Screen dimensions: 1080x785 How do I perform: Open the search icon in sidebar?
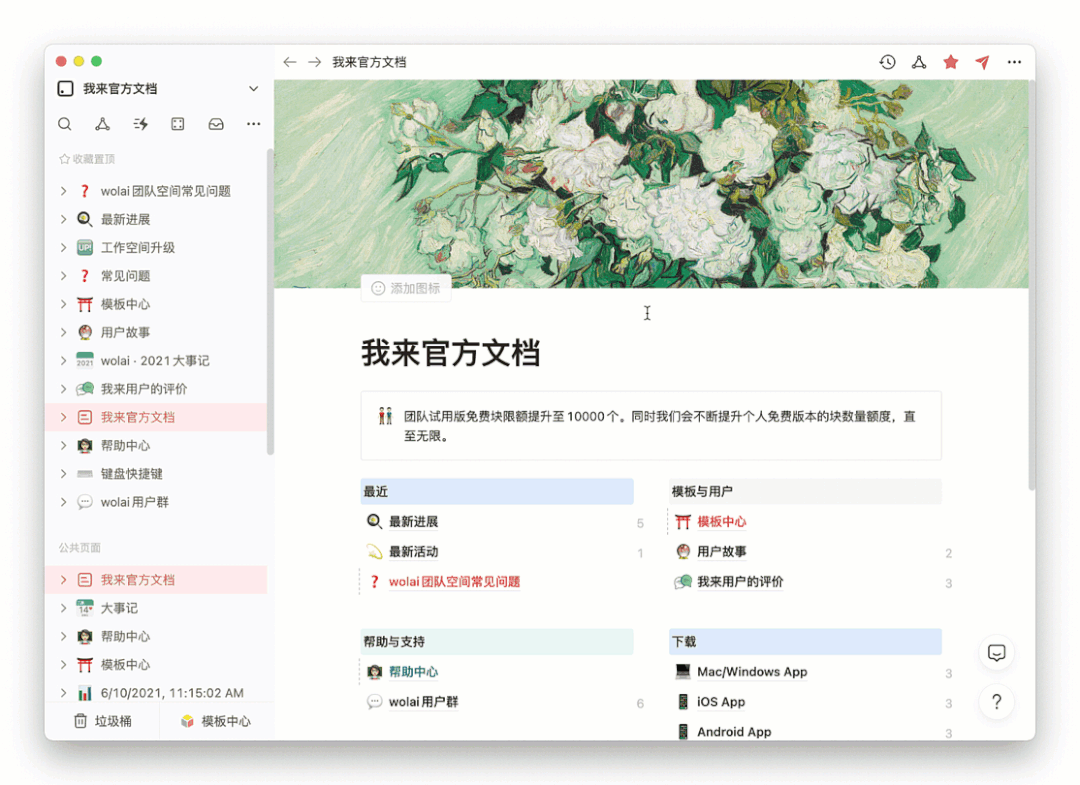(x=65, y=124)
